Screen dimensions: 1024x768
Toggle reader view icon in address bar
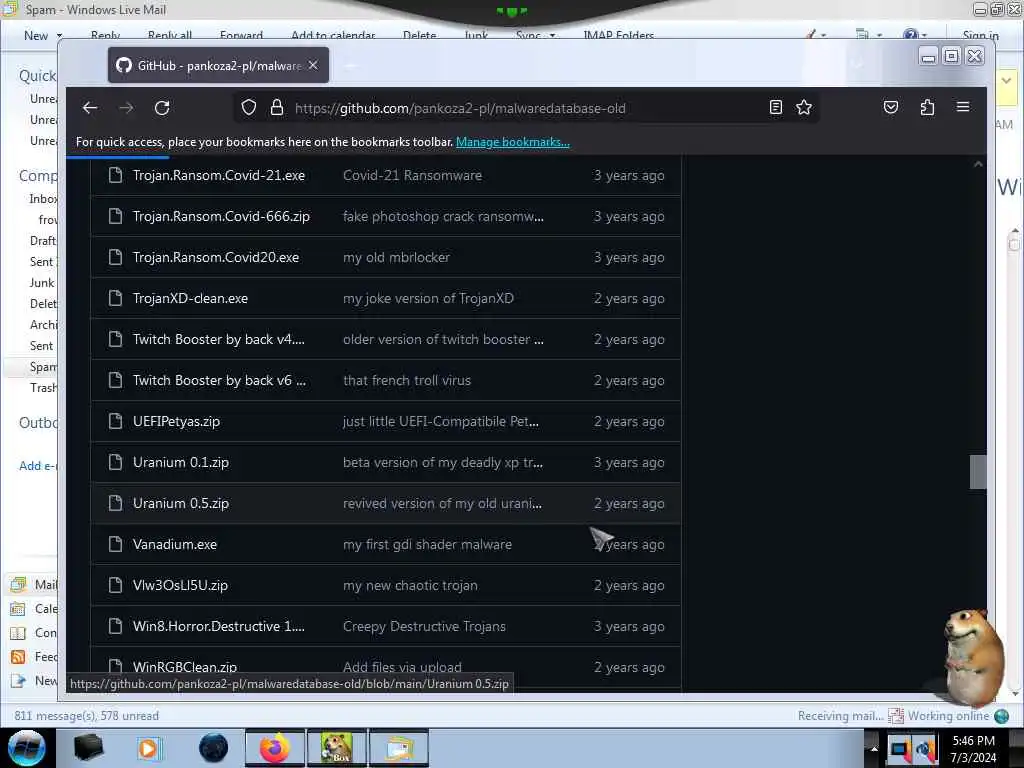coord(776,107)
